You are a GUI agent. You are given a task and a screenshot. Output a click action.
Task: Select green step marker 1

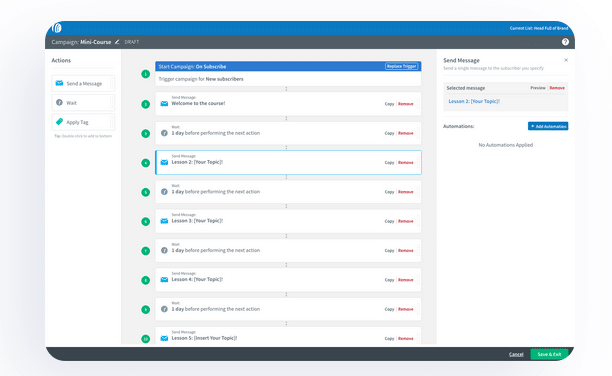pyautogui.click(x=146, y=74)
